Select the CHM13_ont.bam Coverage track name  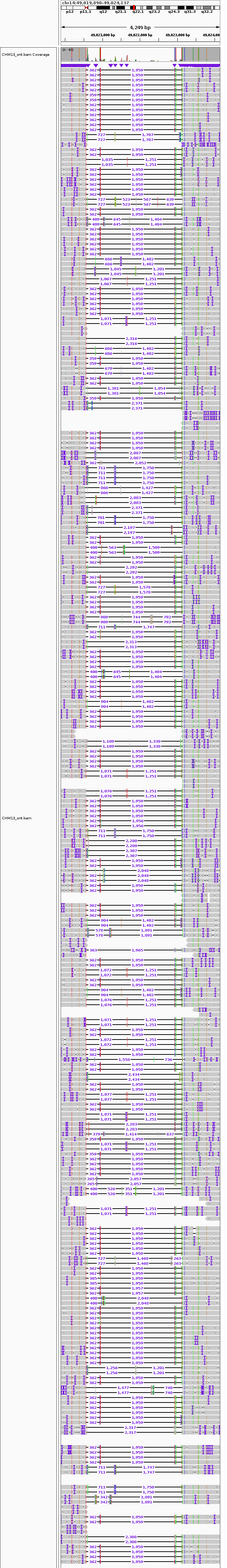pyautogui.click(x=26, y=55)
